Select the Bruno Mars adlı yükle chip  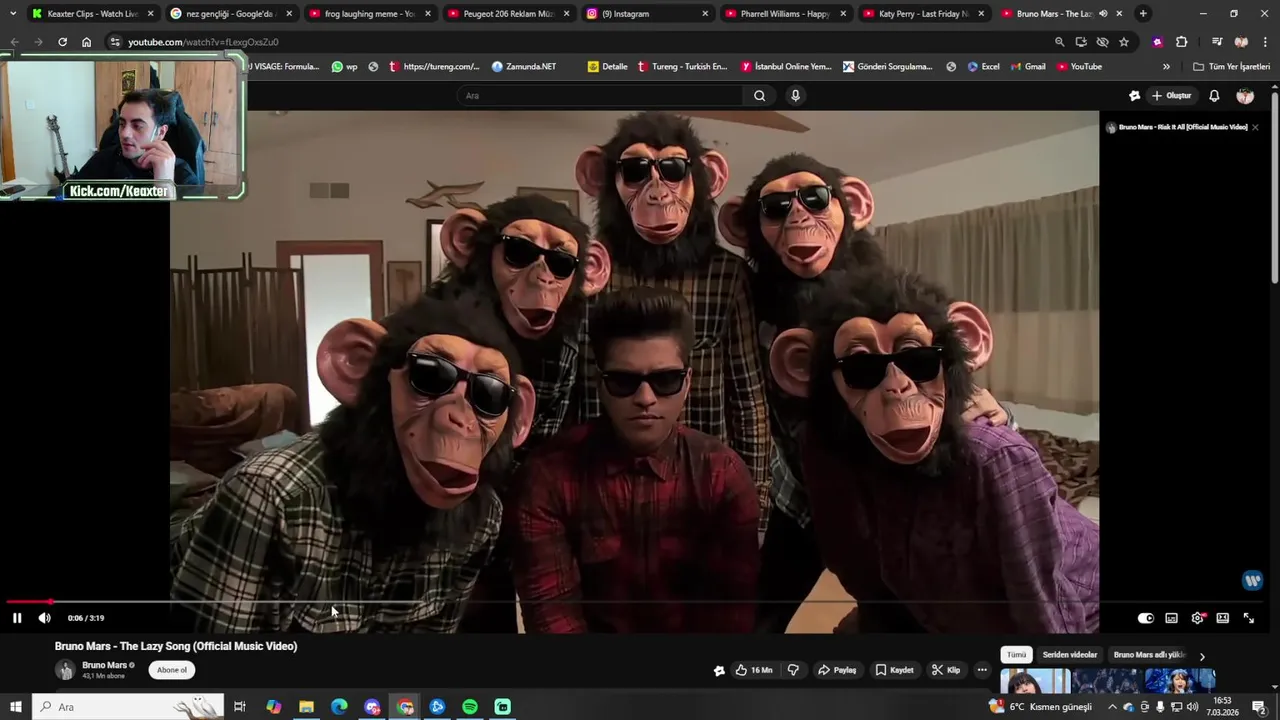click(1149, 655)
